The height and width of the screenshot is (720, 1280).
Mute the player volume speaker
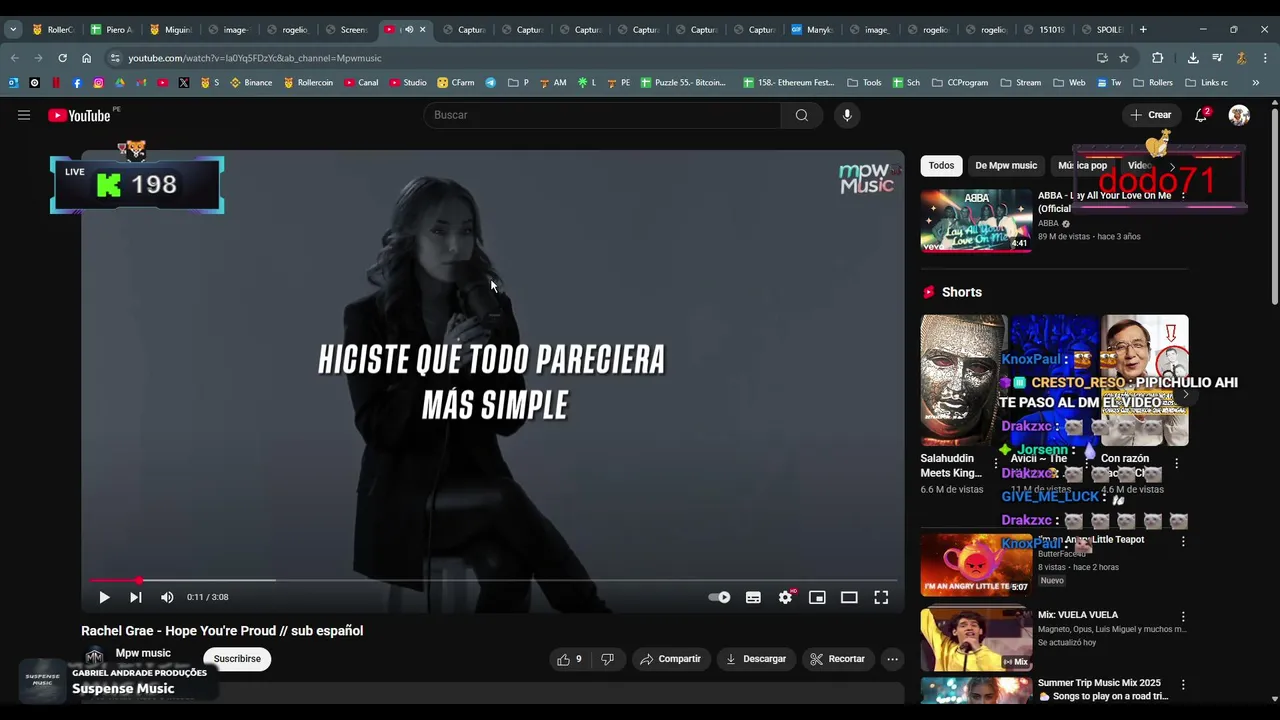(x=167, y=597)
